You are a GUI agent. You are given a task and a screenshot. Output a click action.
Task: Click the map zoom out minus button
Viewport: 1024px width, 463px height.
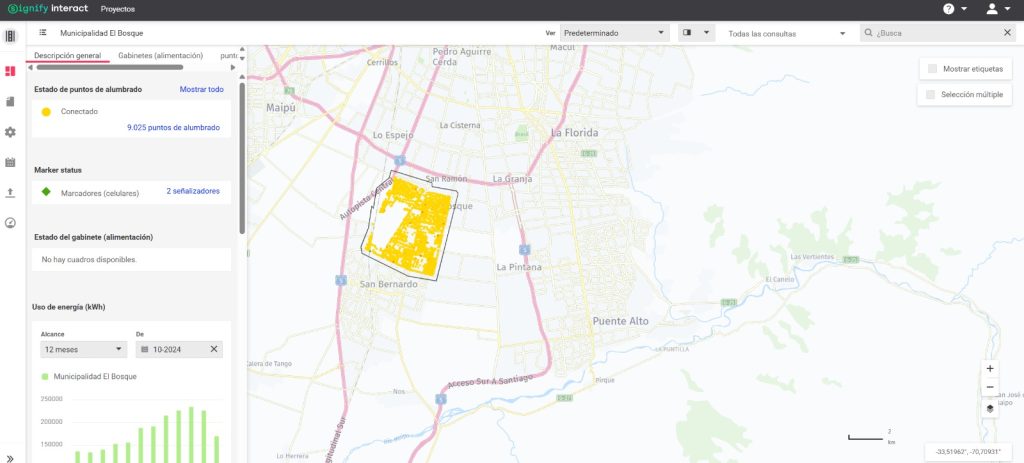(989, 387)
